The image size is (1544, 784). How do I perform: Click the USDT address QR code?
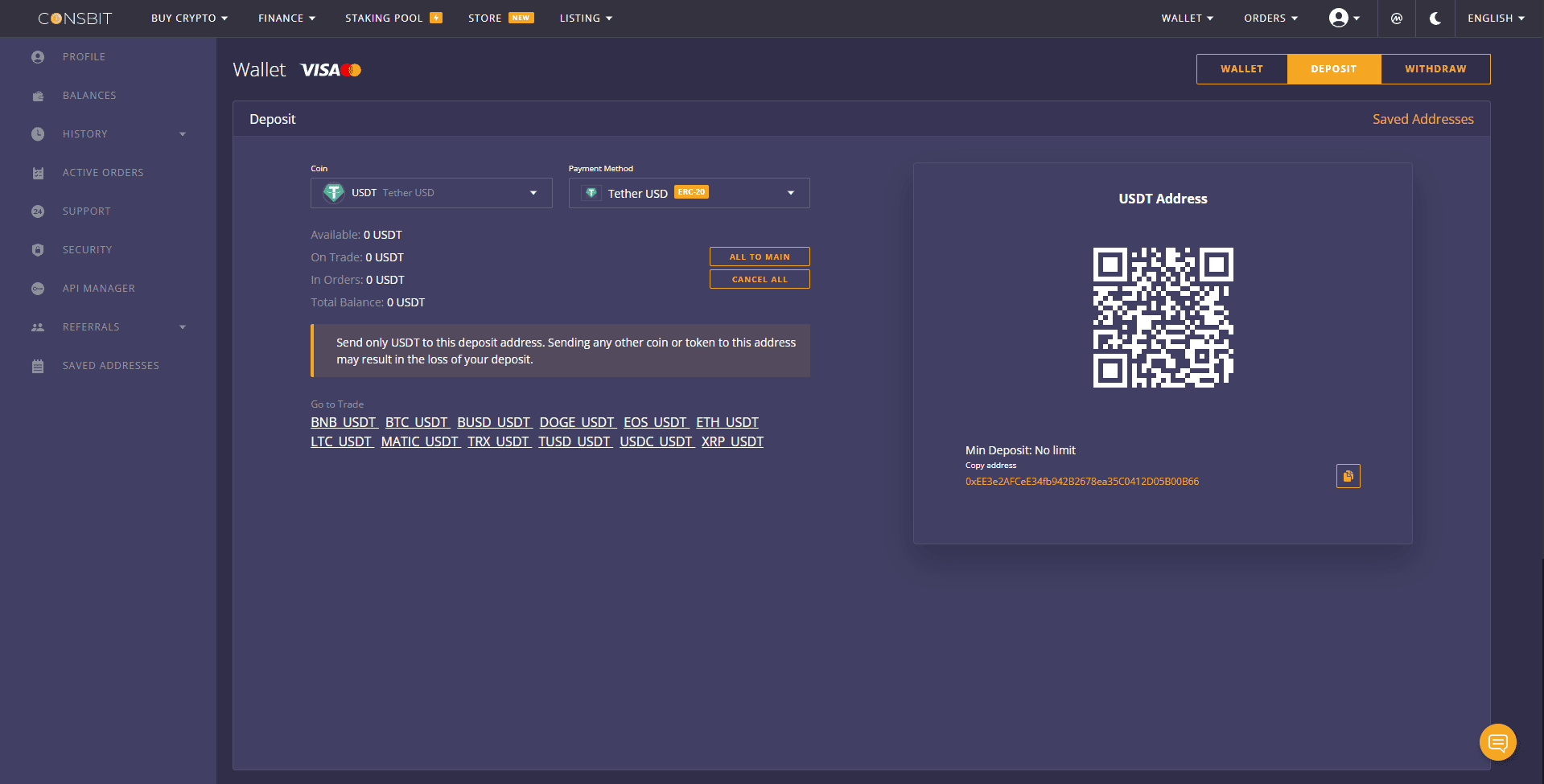point(1163,318)
